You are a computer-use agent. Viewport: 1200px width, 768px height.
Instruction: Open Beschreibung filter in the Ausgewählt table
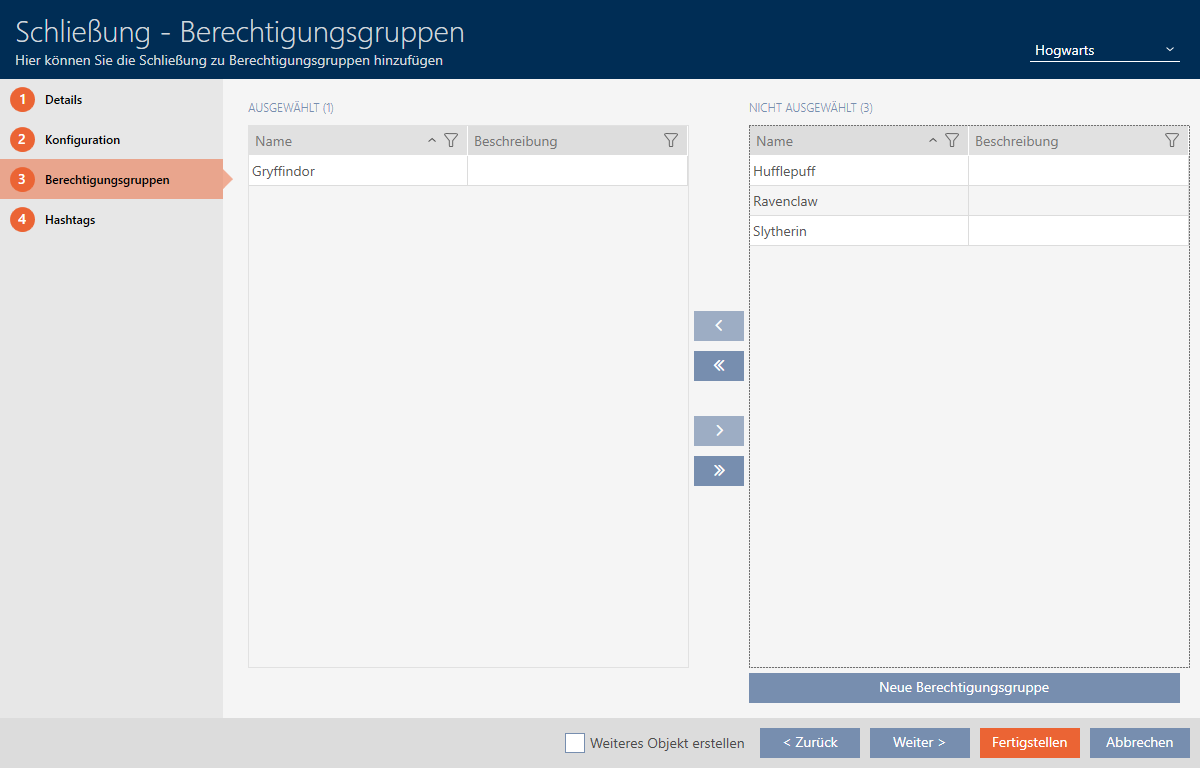tap(671, 141)
